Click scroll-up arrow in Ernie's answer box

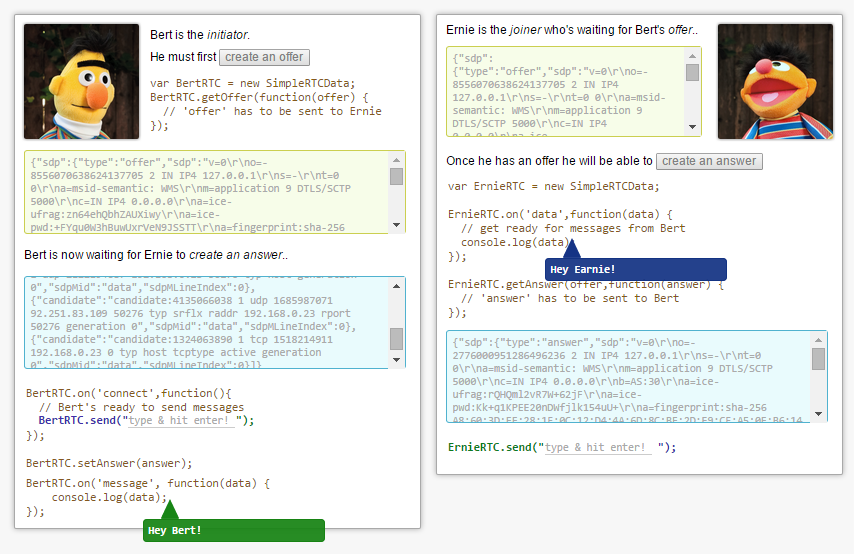pyautogui.click(x=818, y=340)
